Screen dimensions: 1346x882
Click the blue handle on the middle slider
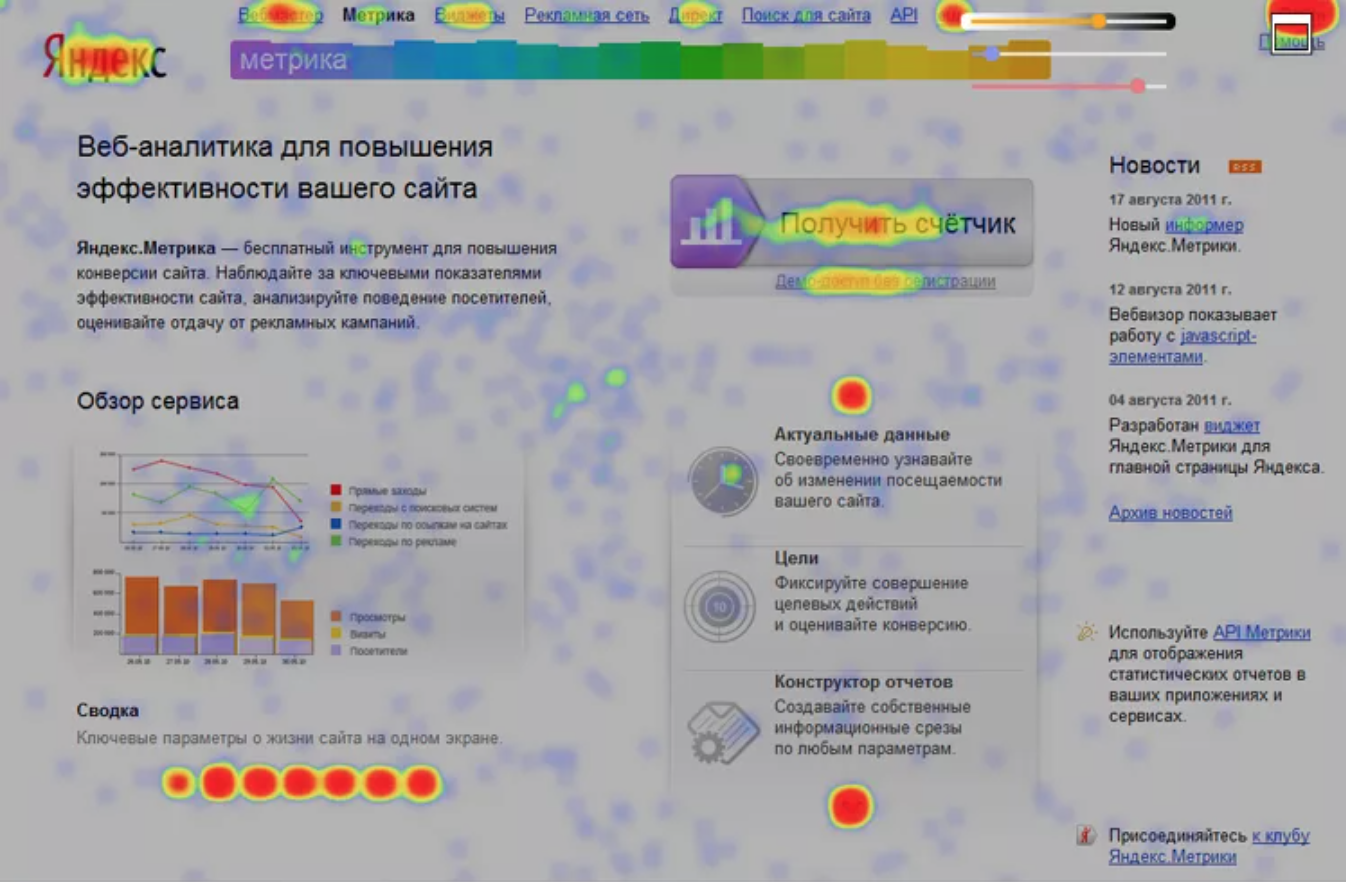click(991, 54)
